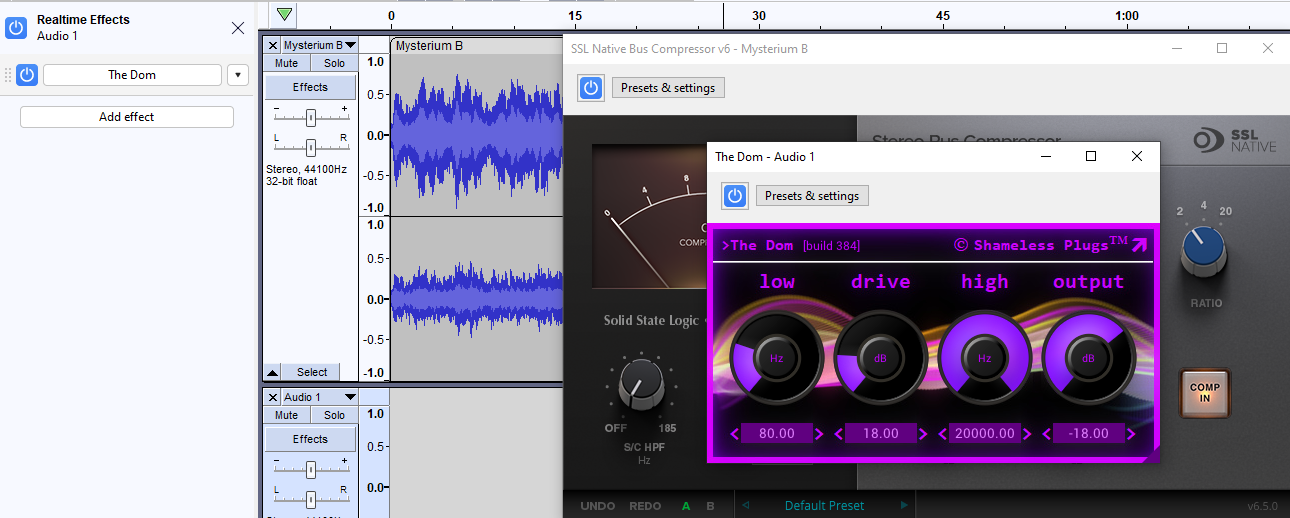Expand the dropdown arrow beside The Dom

pyautogui.click(x=238, y=75)
